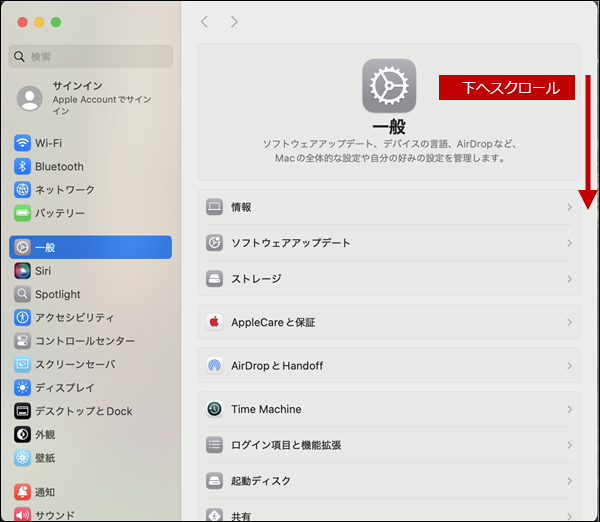The height and width of the screenshot is (522, 600).
Task: Click the 壁紙 sidebar icon
Action: tap(22, 458)
